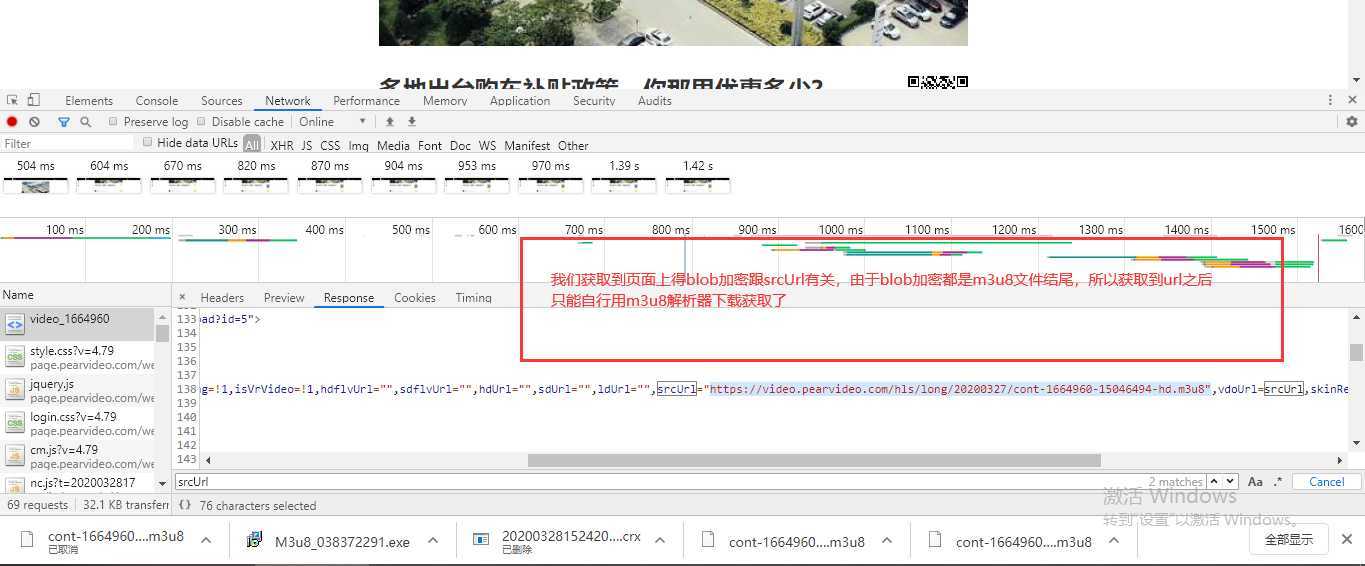Image resolution: width=1365 pixels, height=566 pixels.
Task: Switch to the Preview sub-tab
Action: [x=284, y=298]
